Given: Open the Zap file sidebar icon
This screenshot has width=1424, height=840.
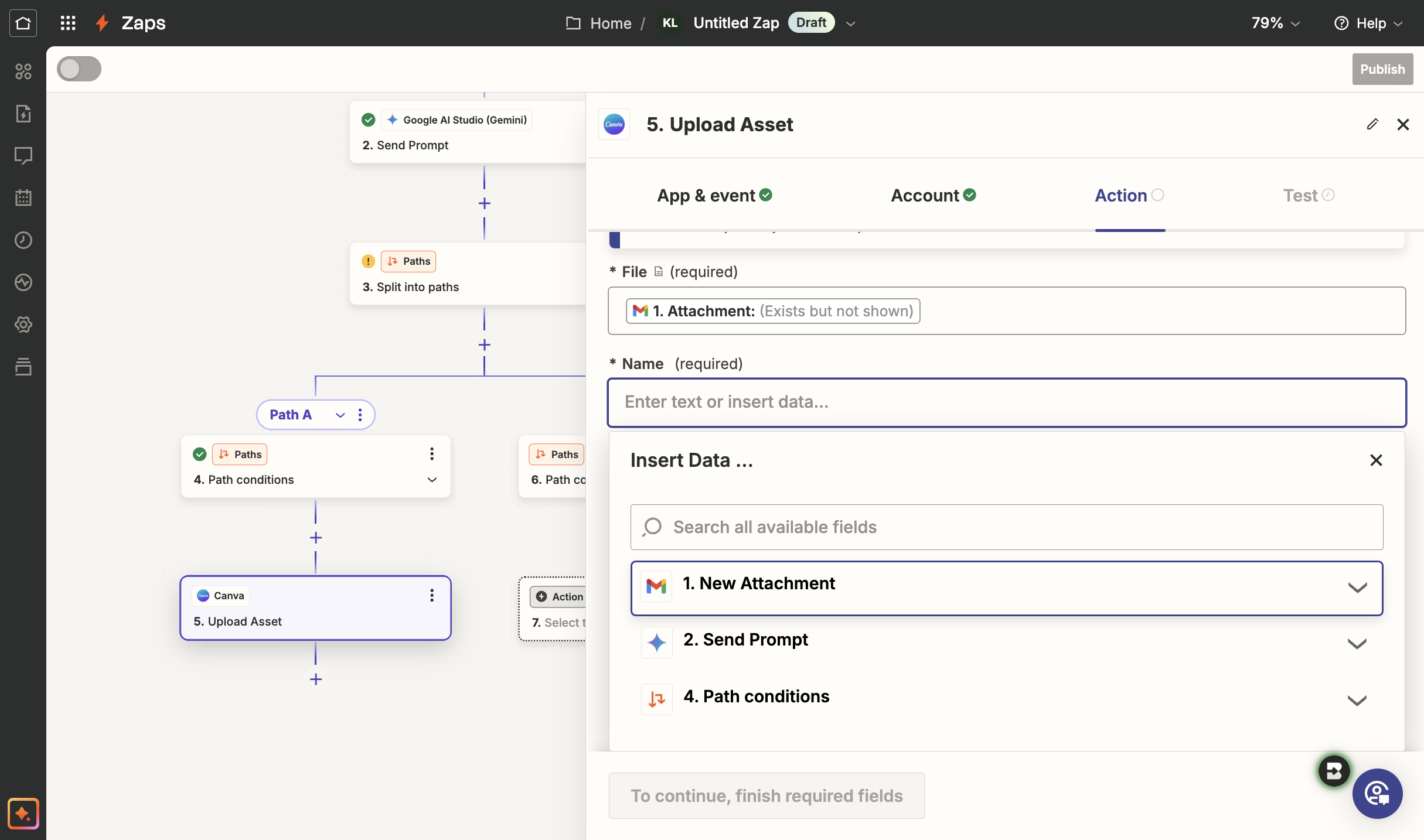Looking at the screenshot, I should tap(23, 114).
